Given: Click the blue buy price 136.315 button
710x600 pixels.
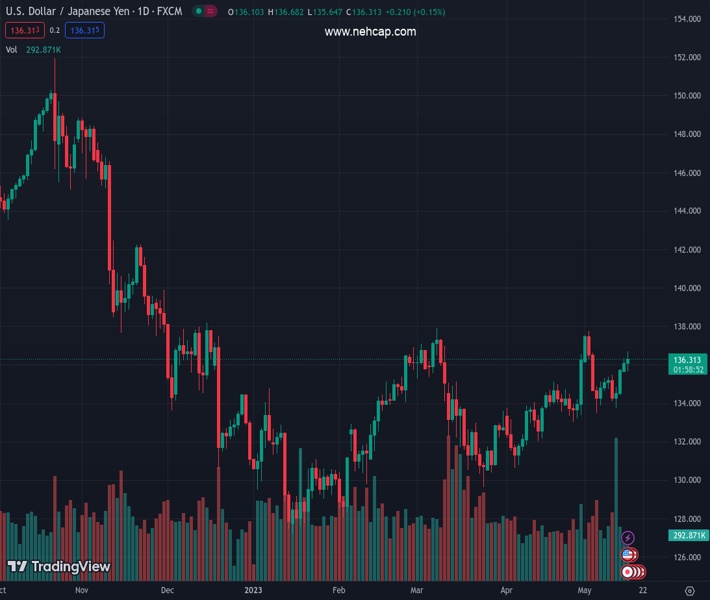Looking at the screenshot, I should [x=85, y=31].
